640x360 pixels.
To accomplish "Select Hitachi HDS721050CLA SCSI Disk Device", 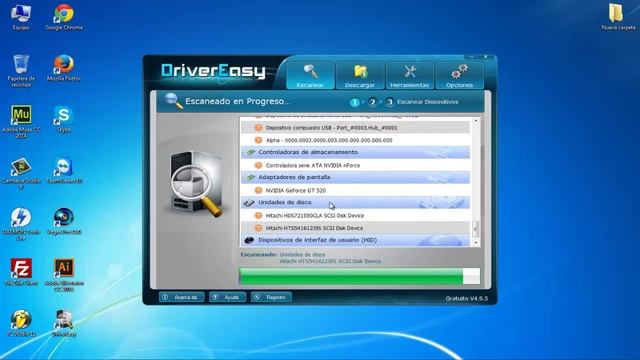I will pyautogui.click(x=355, y=216).
